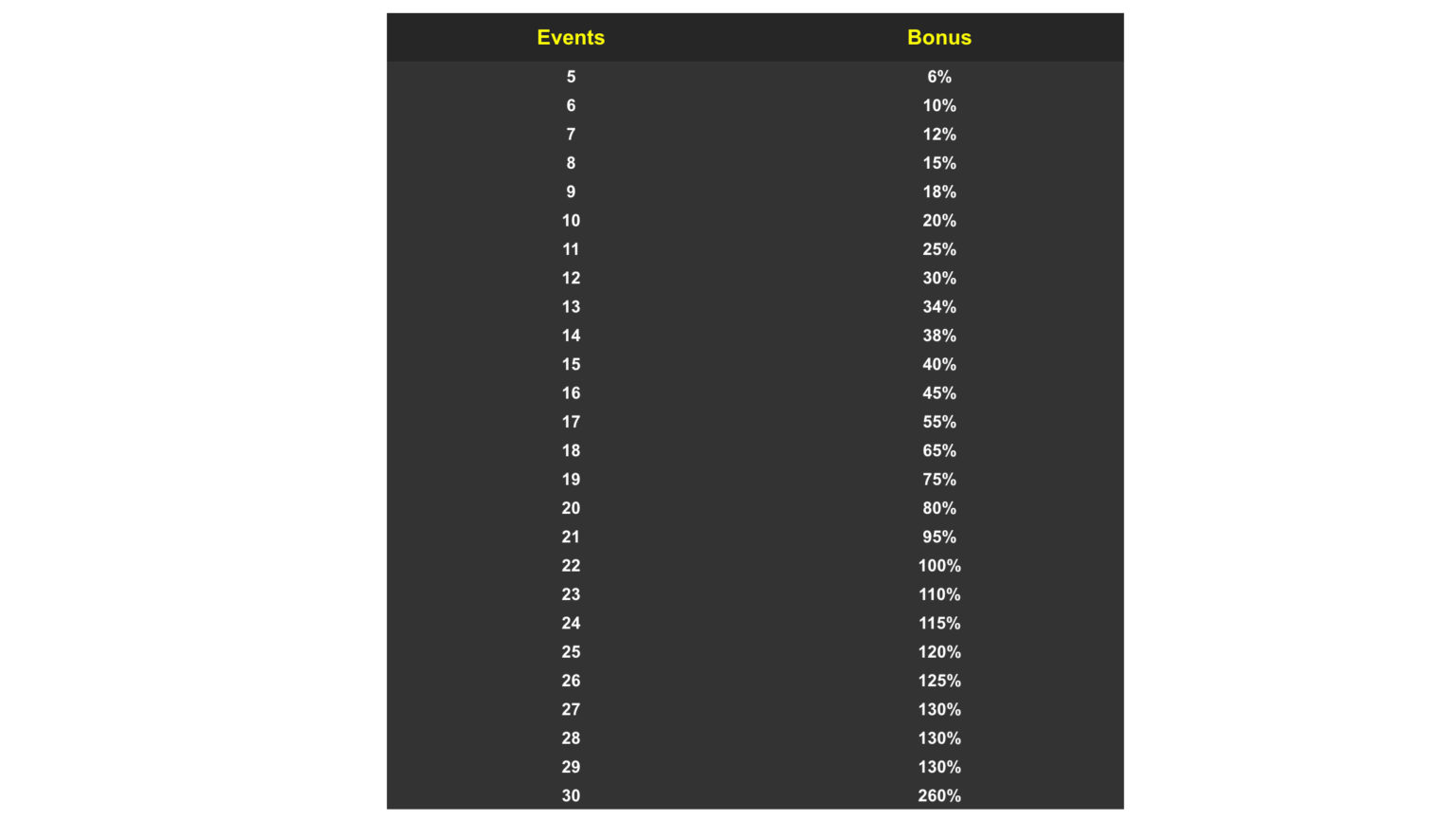
Task: Click the 100% bonus cell
Action: (939, 565)
